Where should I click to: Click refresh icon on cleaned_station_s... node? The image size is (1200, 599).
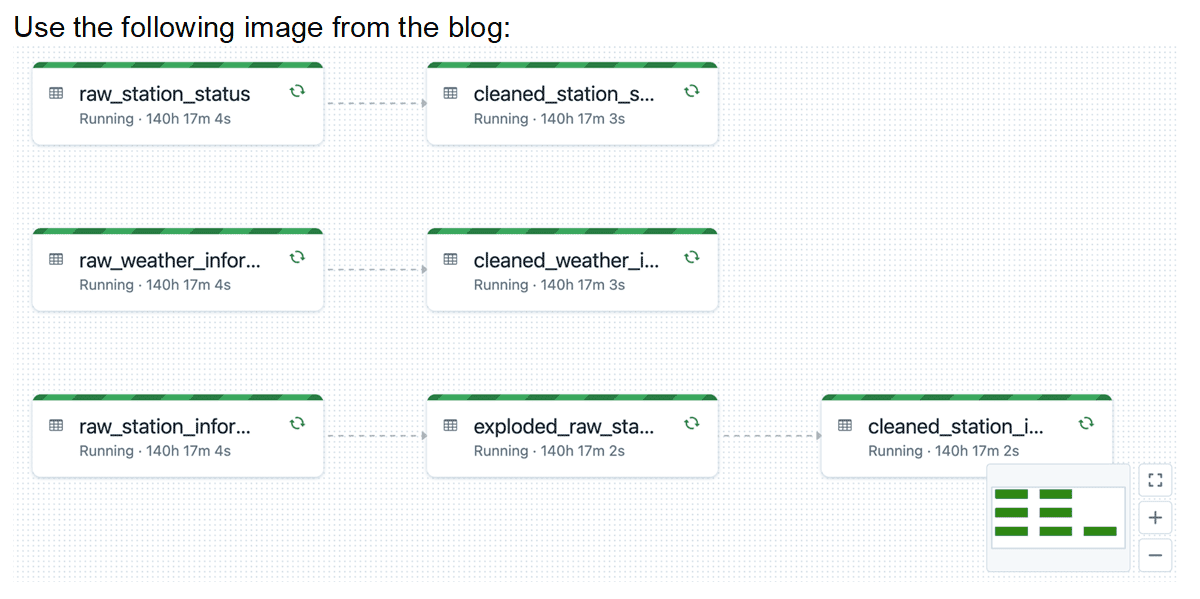tap(691, 91)
